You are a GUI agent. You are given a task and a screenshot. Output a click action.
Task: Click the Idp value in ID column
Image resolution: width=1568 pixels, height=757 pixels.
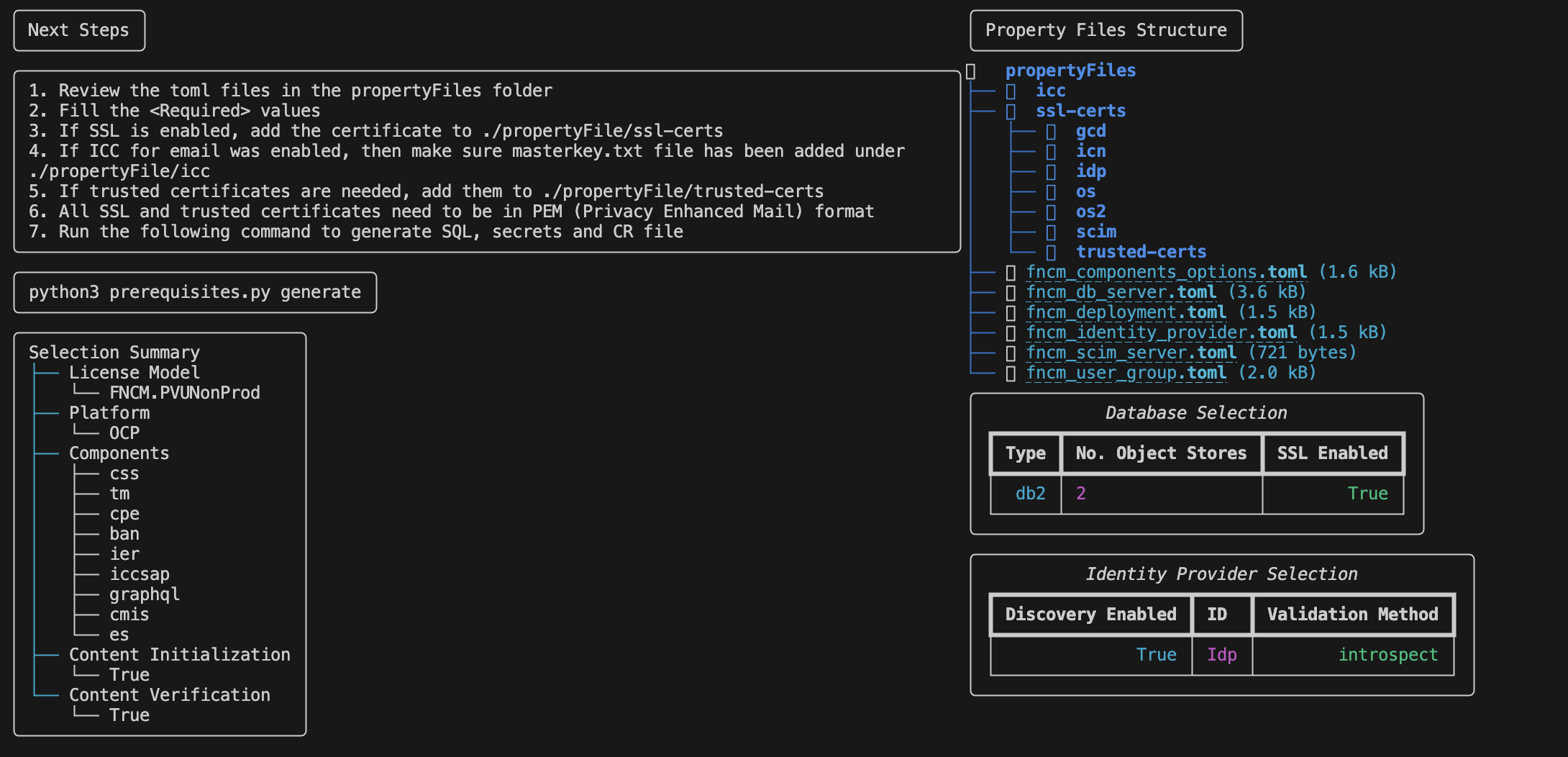coord(1222,655)
